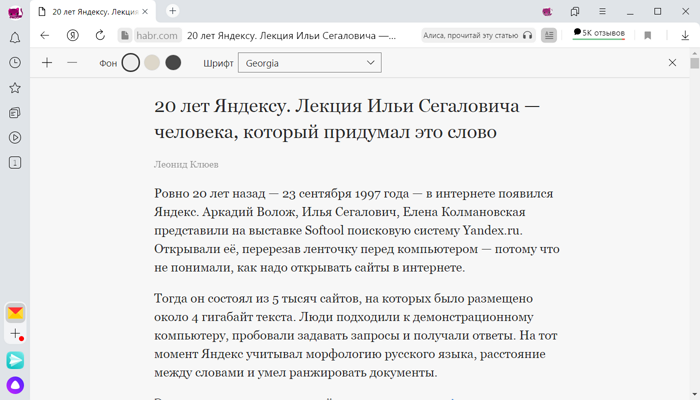The width and height of the screenshot is (700, 400).
Task: Open the downloads panel
Action: (685, 35)
